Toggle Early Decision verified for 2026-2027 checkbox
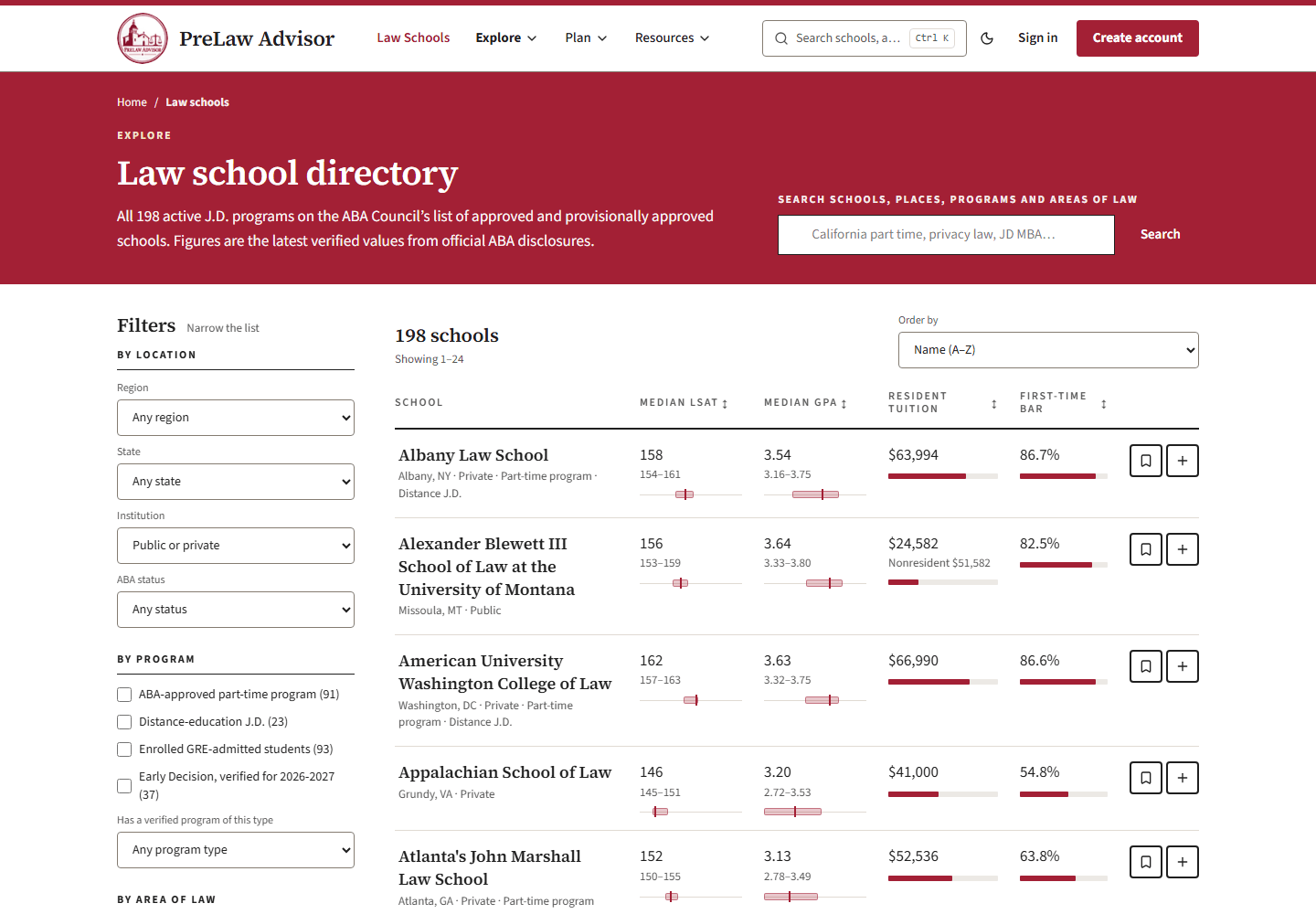This screenshot has width=1316, height=914. [x=124, y=786]
